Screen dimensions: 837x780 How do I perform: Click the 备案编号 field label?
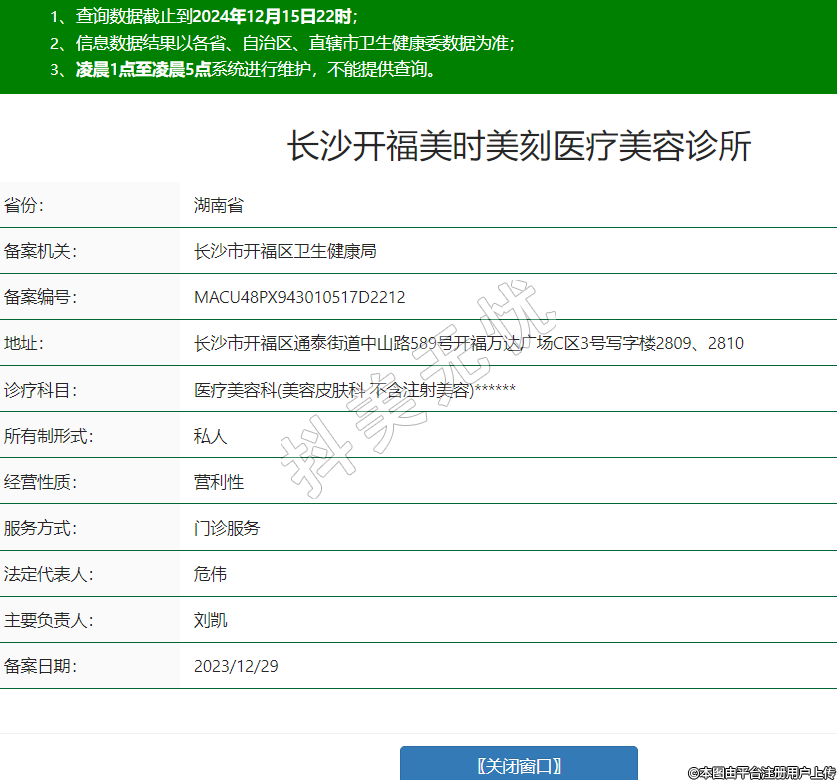(40, 298)
